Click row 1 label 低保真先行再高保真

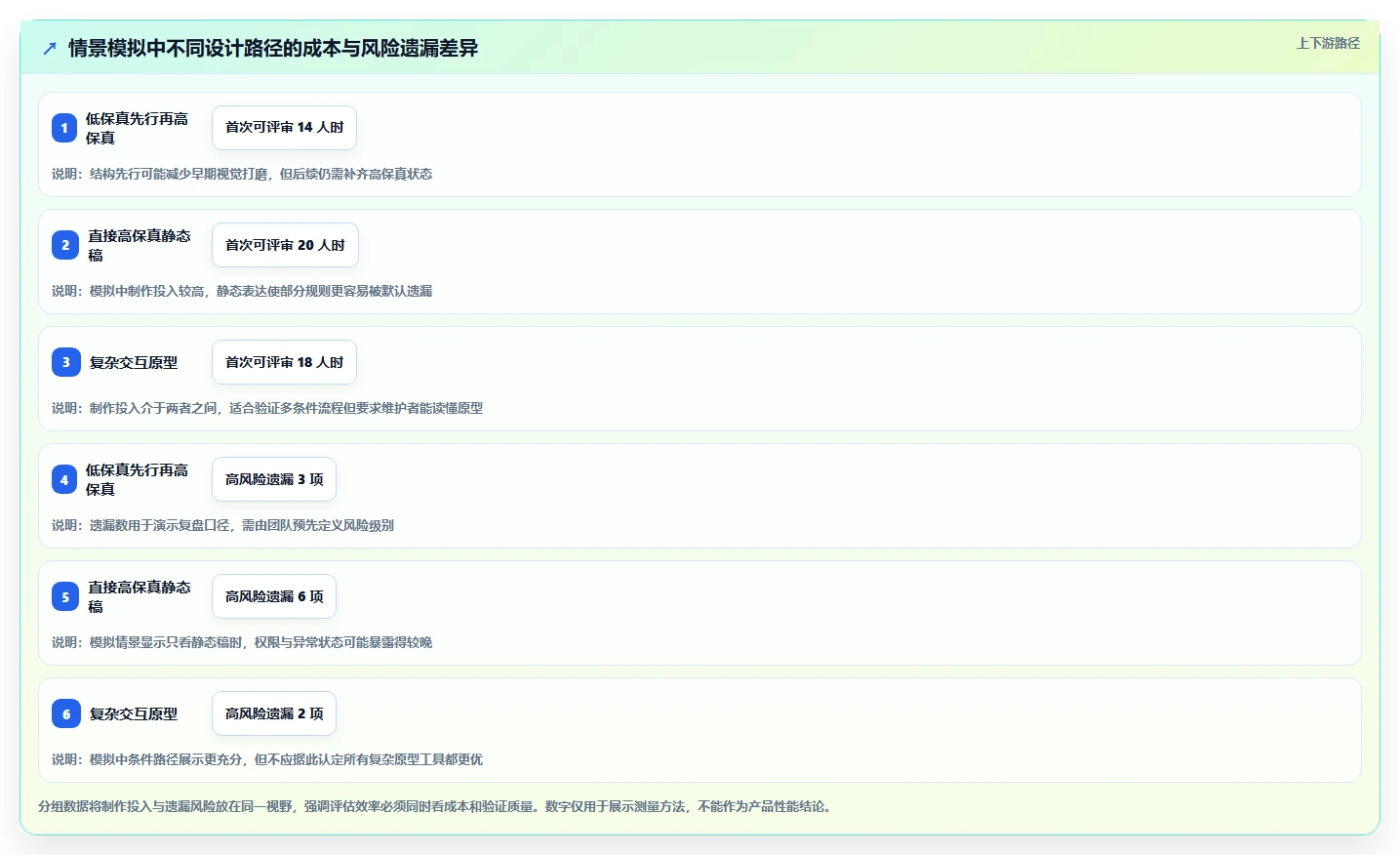[137, 128]
